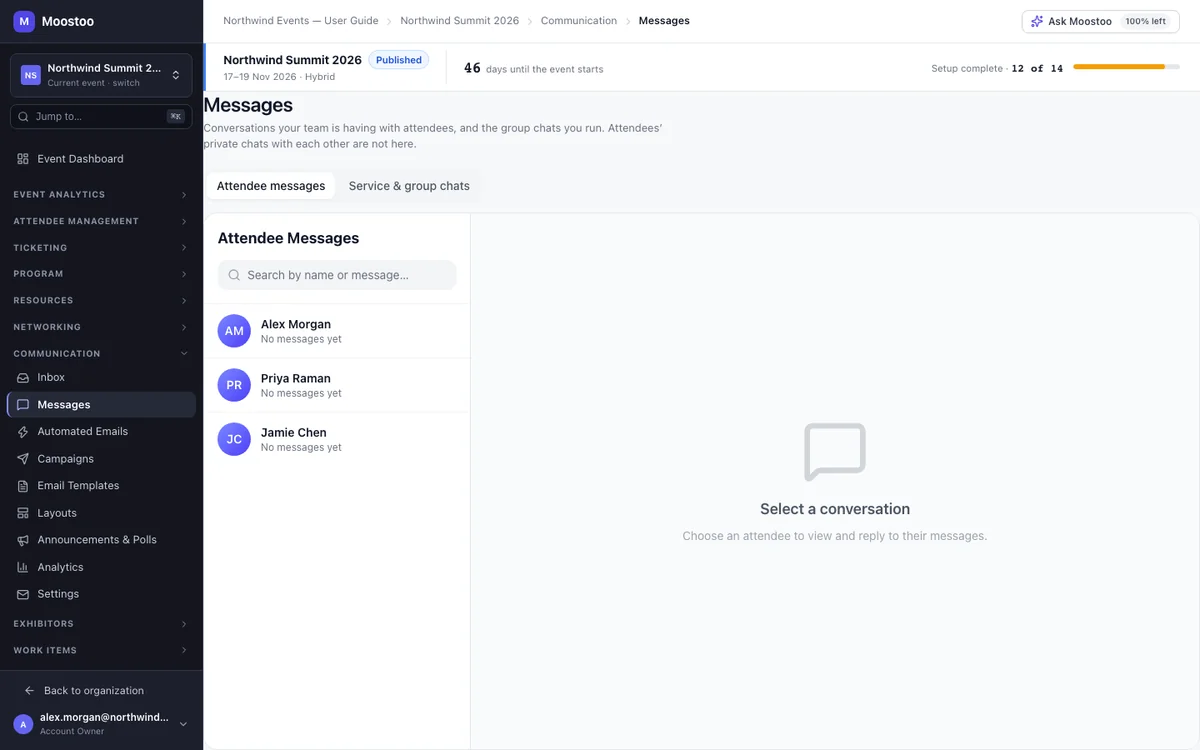This screenshot has height=750, width=1200.
Task: Go to Event Dashboard
Action: coord(101,159)
